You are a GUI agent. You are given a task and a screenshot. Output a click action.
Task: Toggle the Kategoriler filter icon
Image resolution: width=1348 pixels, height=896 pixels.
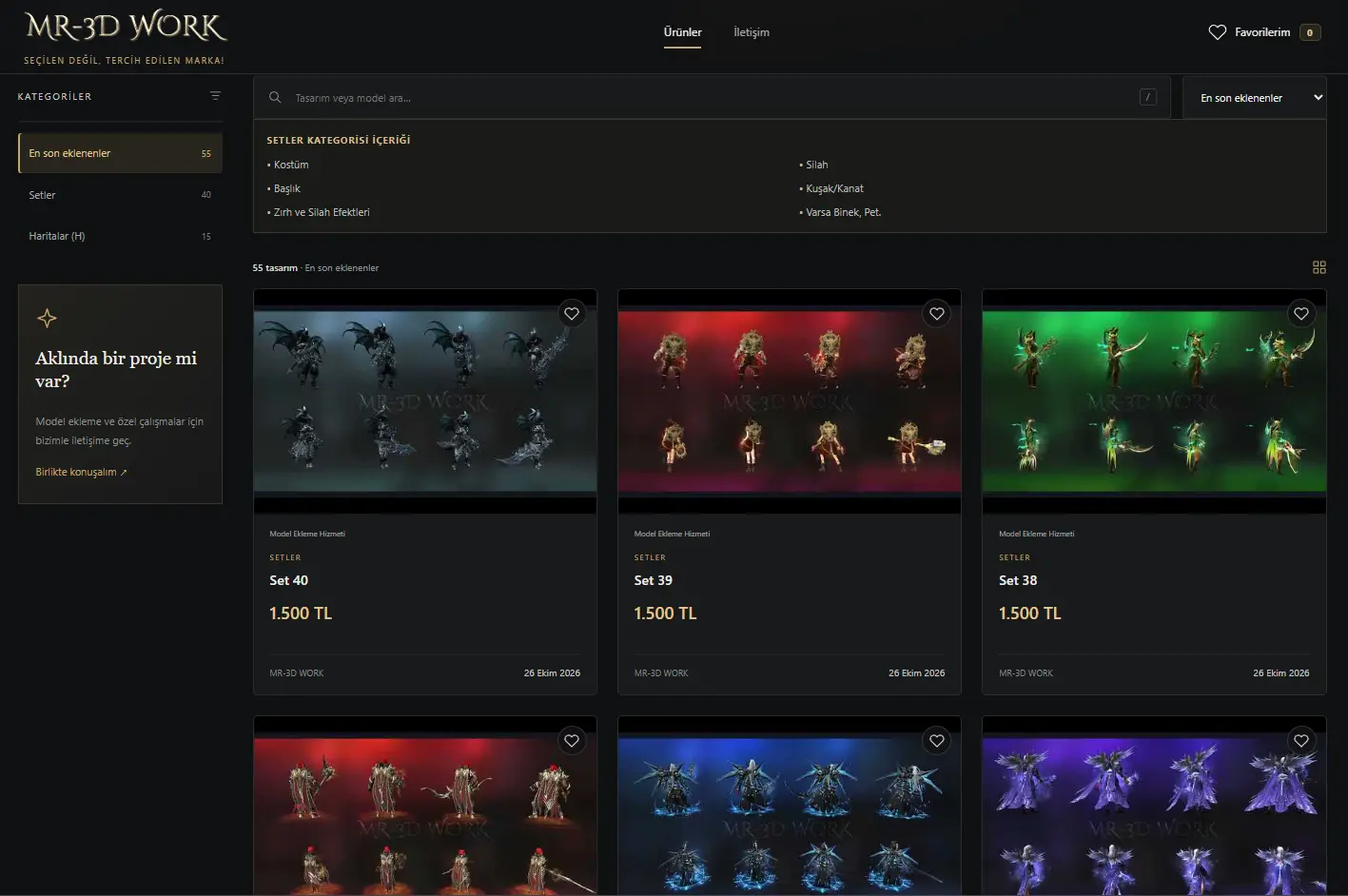(215, 96)
